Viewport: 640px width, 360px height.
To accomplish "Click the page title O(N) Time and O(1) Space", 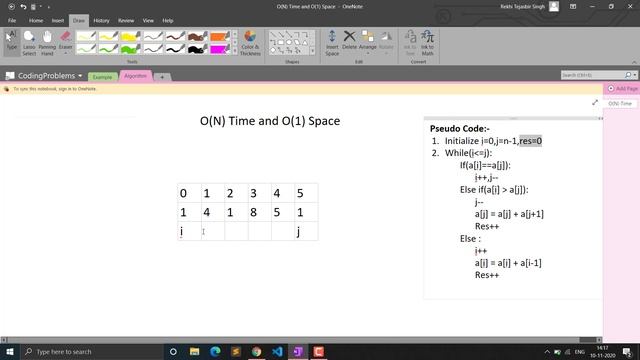I will (270, 121).
